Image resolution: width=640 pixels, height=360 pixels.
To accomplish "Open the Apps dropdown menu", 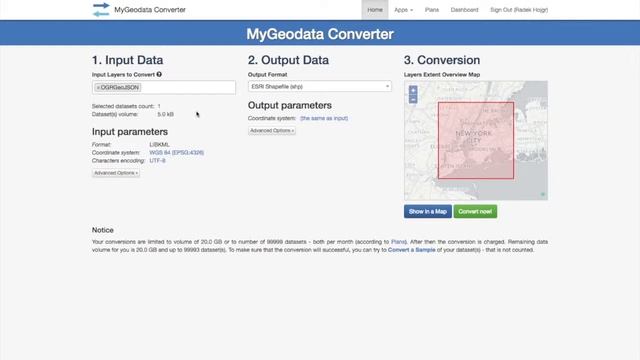I will pos(403,10).
